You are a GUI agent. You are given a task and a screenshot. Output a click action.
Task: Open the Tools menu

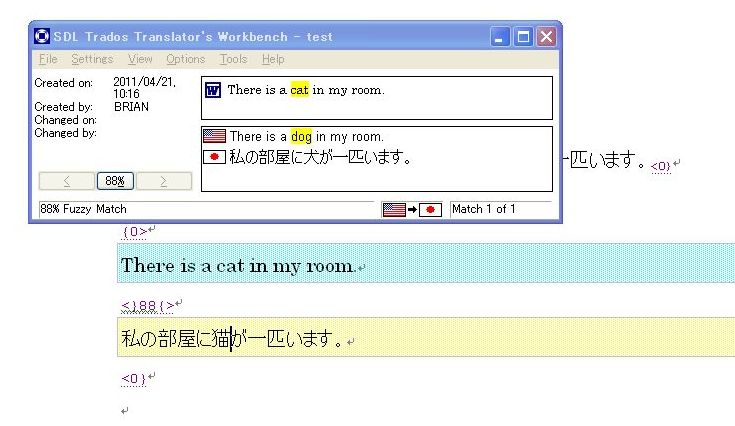[233, 59]
